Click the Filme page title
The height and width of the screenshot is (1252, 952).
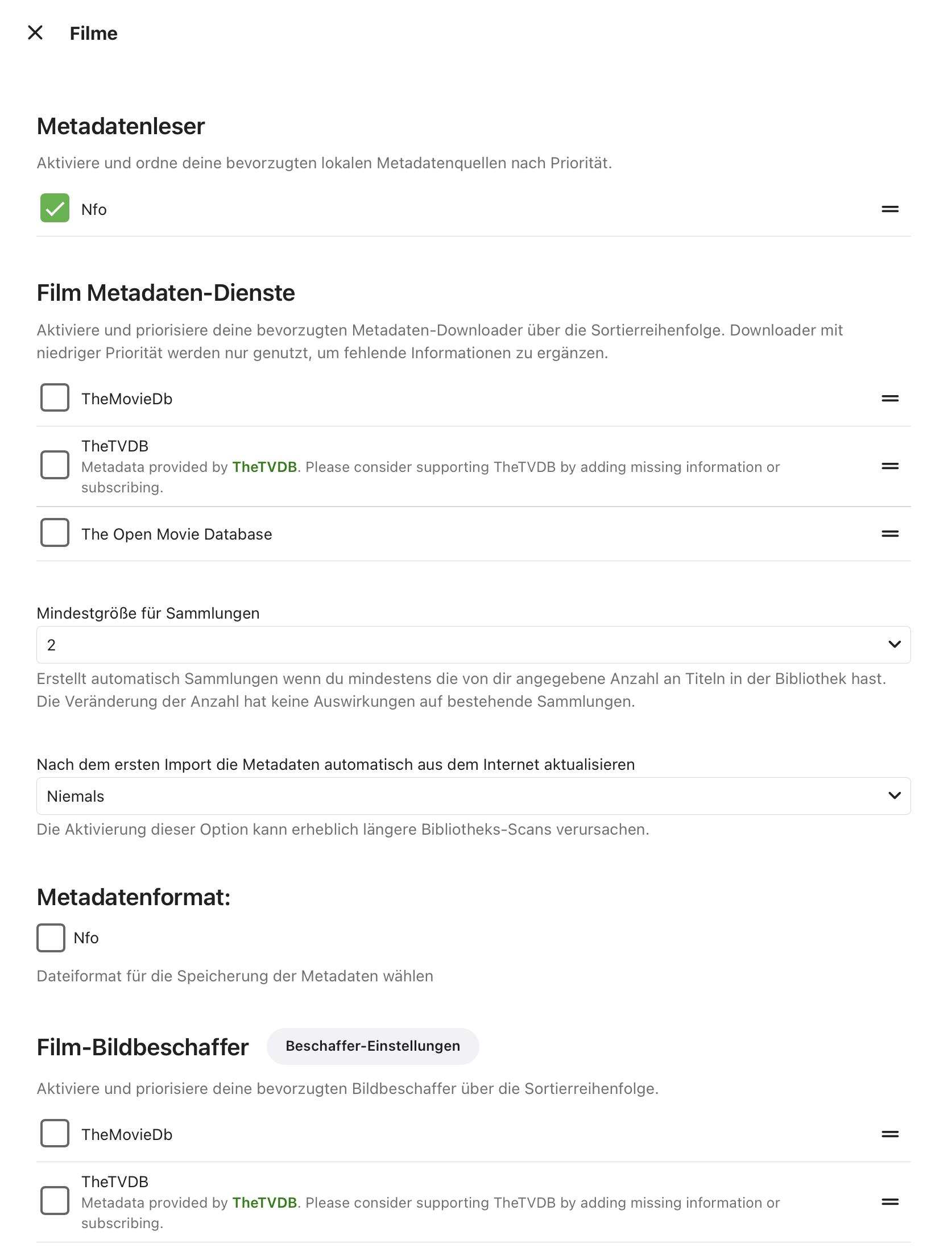[x=93, y=34]
